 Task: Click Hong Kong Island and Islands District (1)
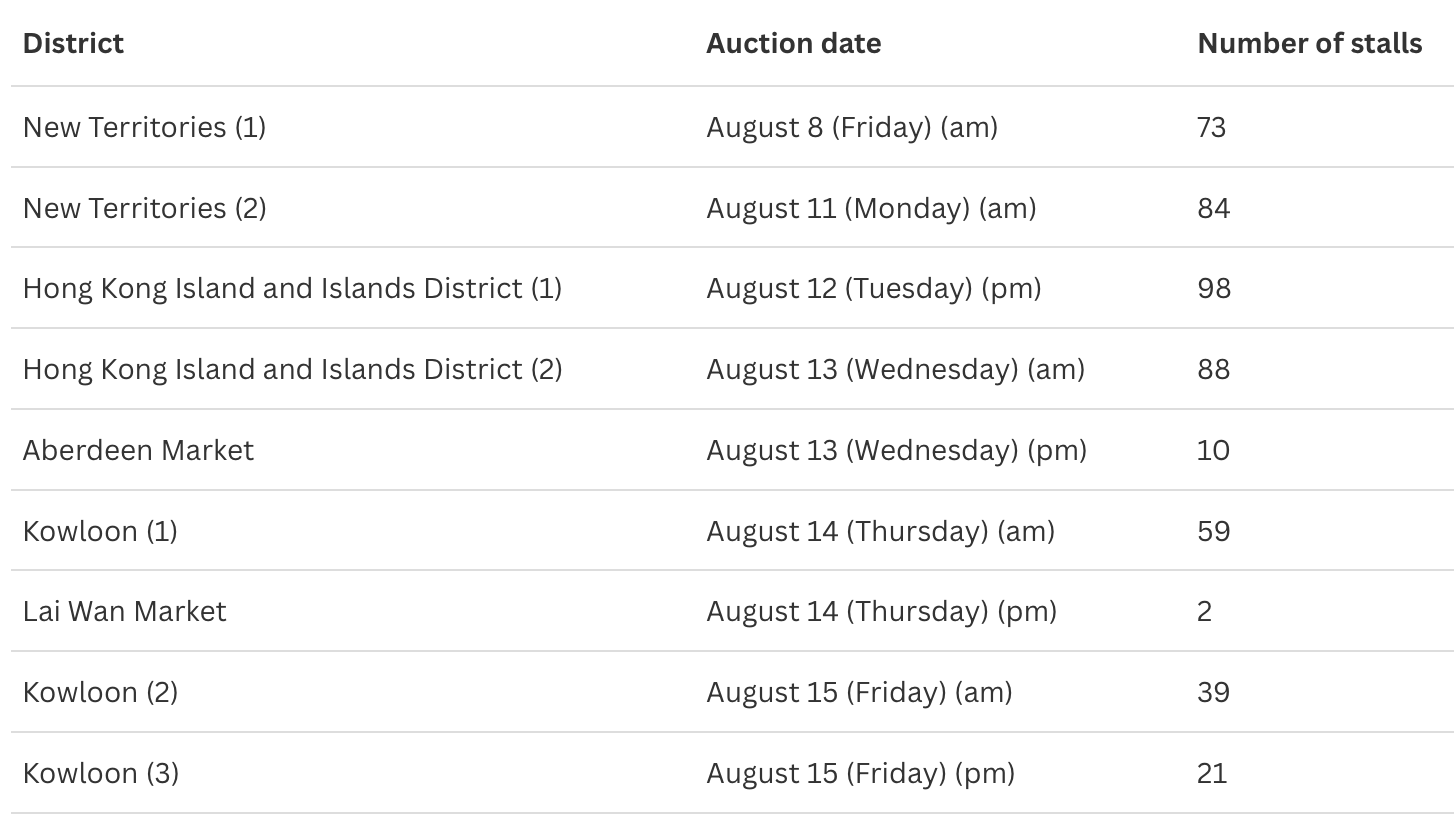coord(292,289)
